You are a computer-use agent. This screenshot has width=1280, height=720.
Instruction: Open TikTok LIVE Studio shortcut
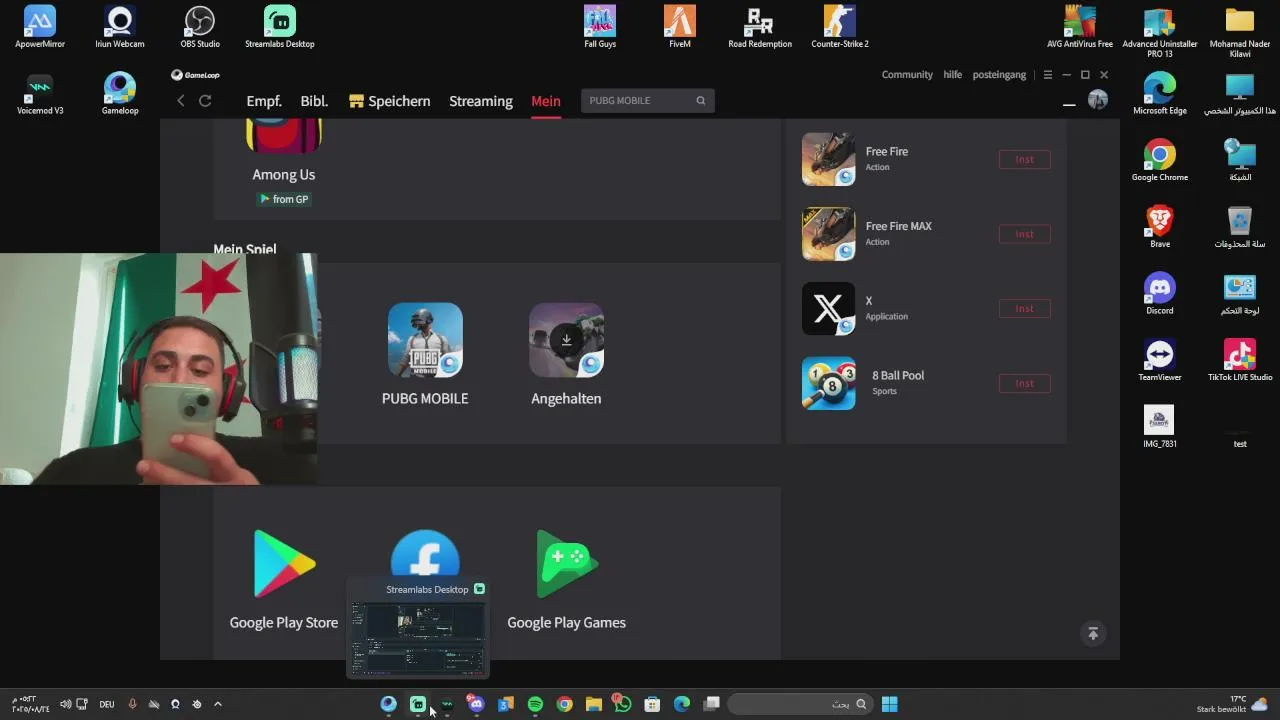[1240, 360]
